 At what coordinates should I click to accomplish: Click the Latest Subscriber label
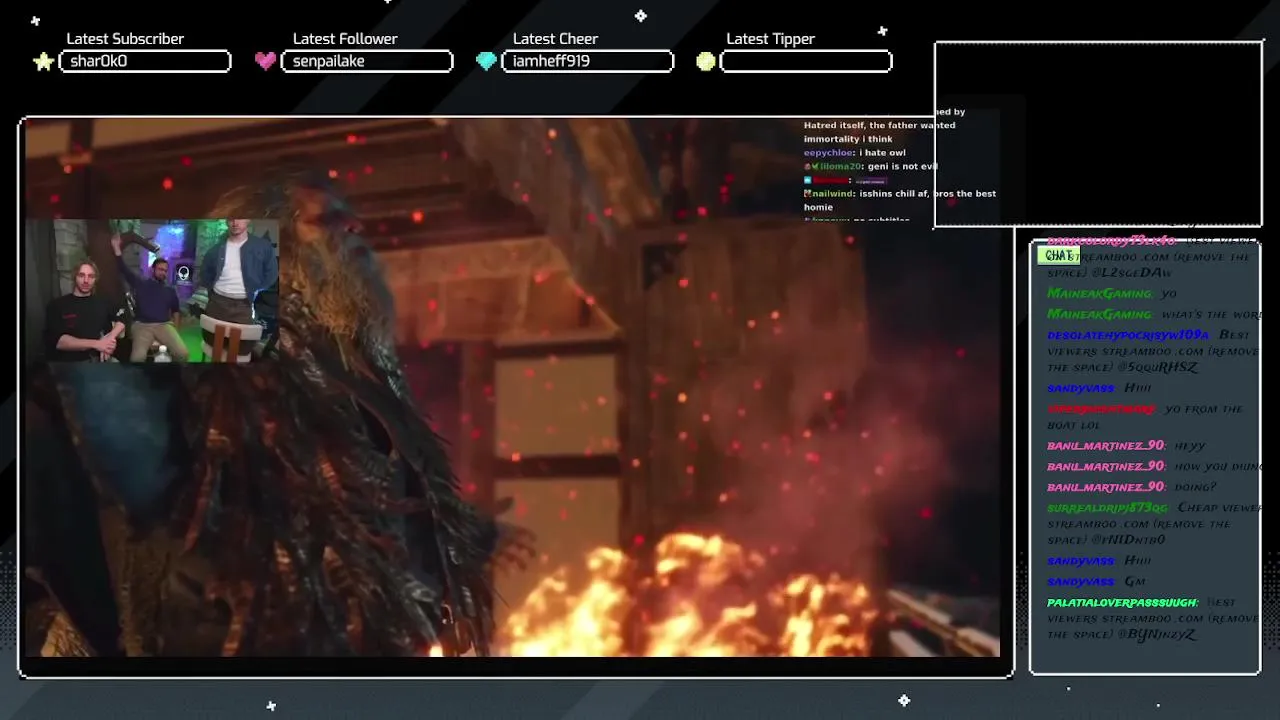tap(125, 39)
